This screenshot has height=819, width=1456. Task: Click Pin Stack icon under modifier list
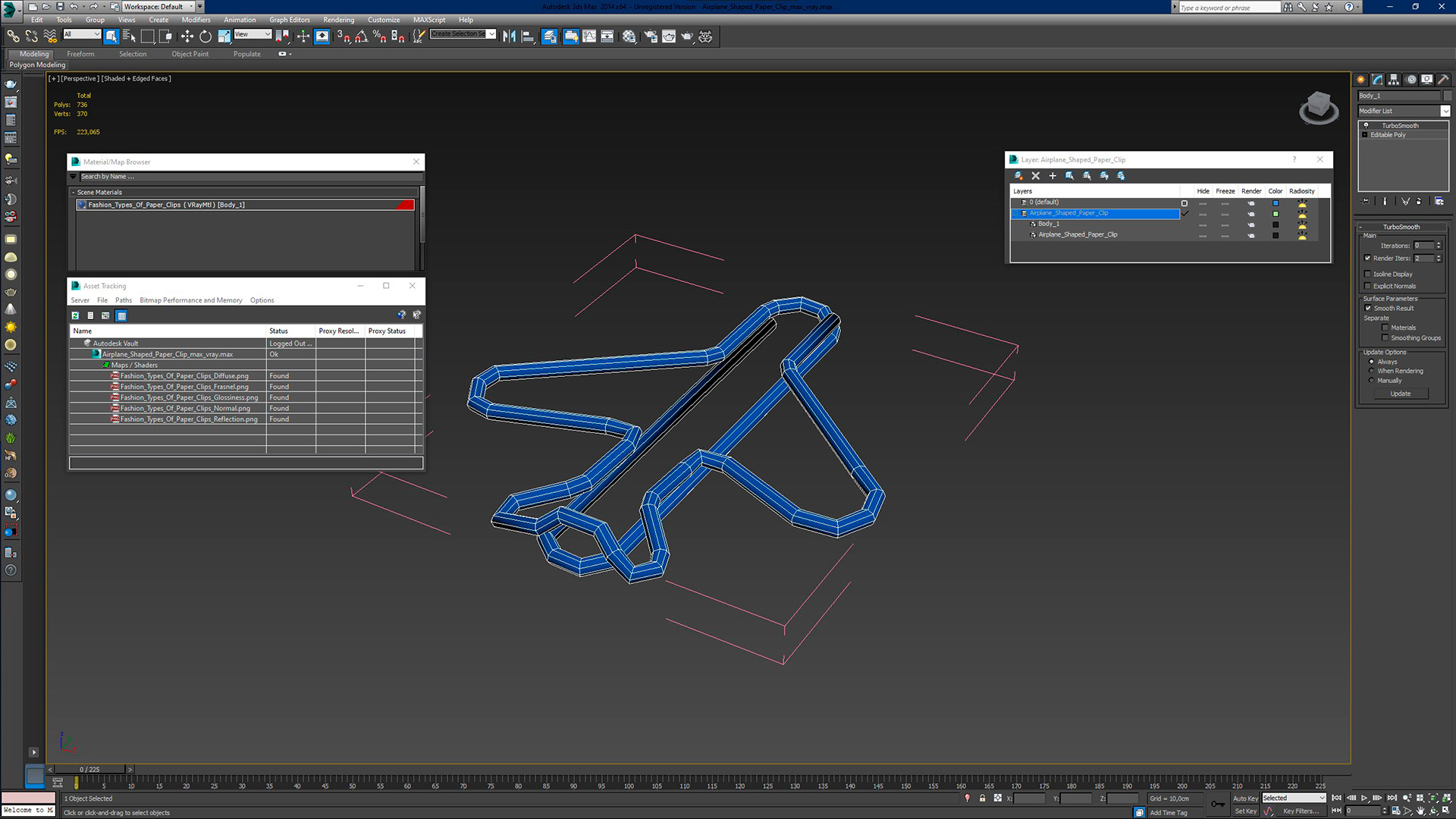tap(1366, 202)
